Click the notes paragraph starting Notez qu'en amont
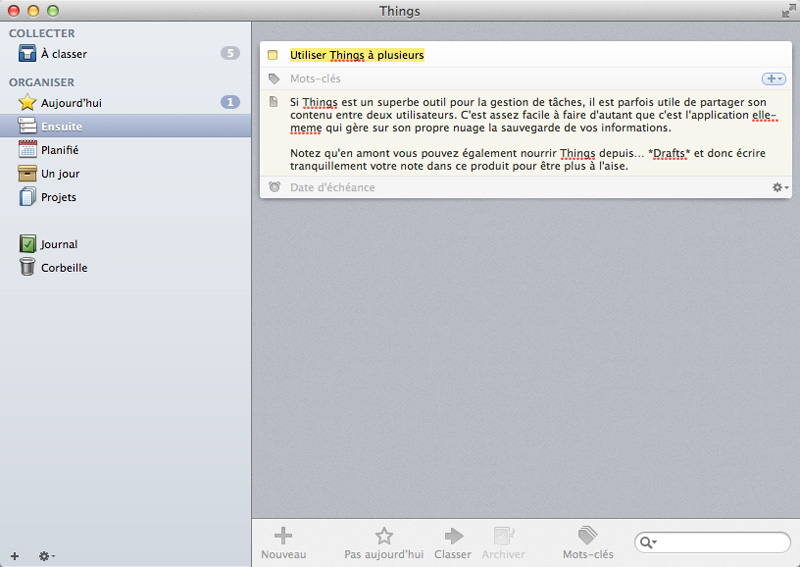Image resolution: width=800 pixels, height=567 pixels. (x=528, y=159)
